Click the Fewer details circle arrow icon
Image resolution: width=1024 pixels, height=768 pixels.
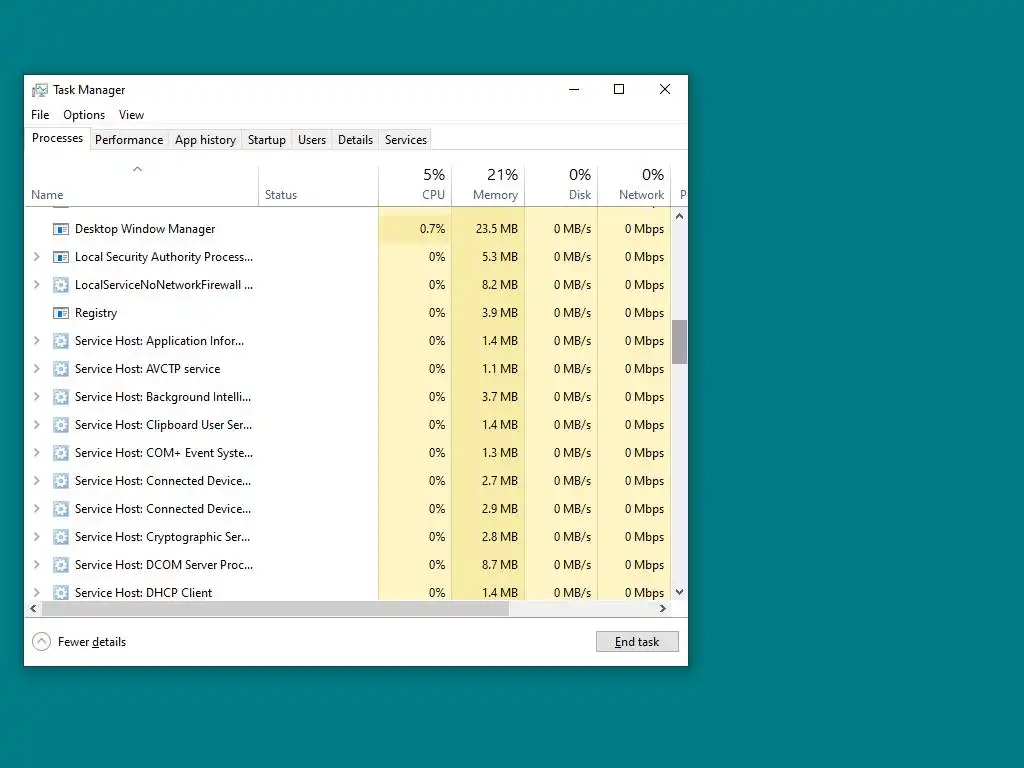point(41,642)
